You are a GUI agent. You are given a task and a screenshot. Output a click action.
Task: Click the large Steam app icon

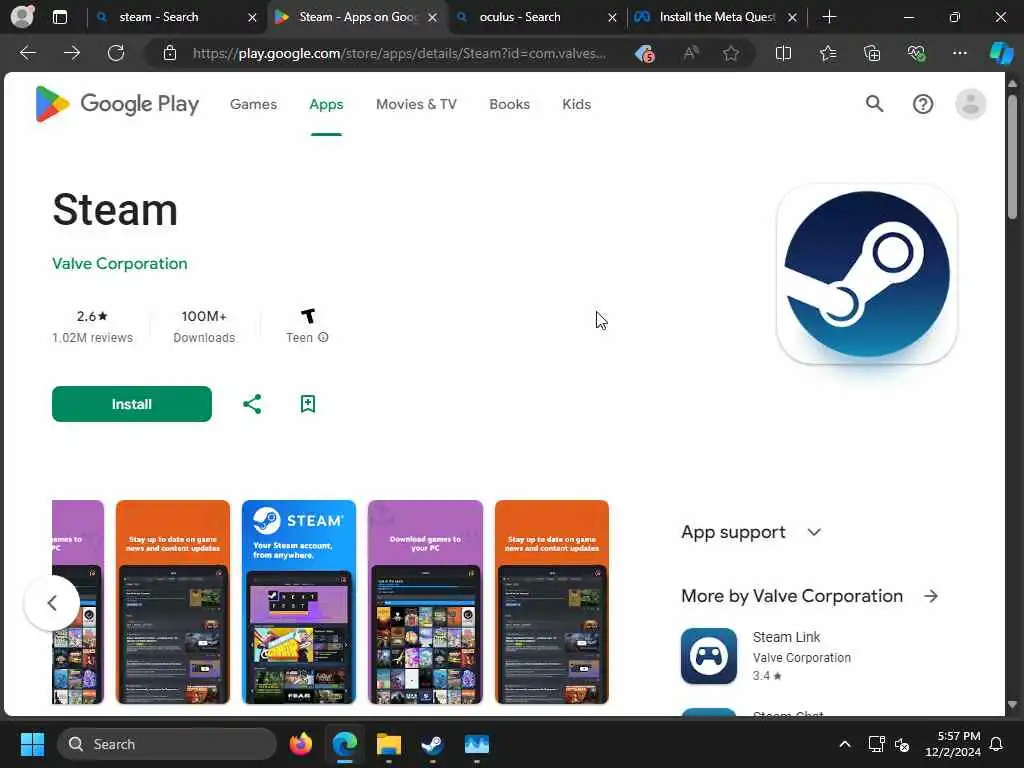[867, 274]
